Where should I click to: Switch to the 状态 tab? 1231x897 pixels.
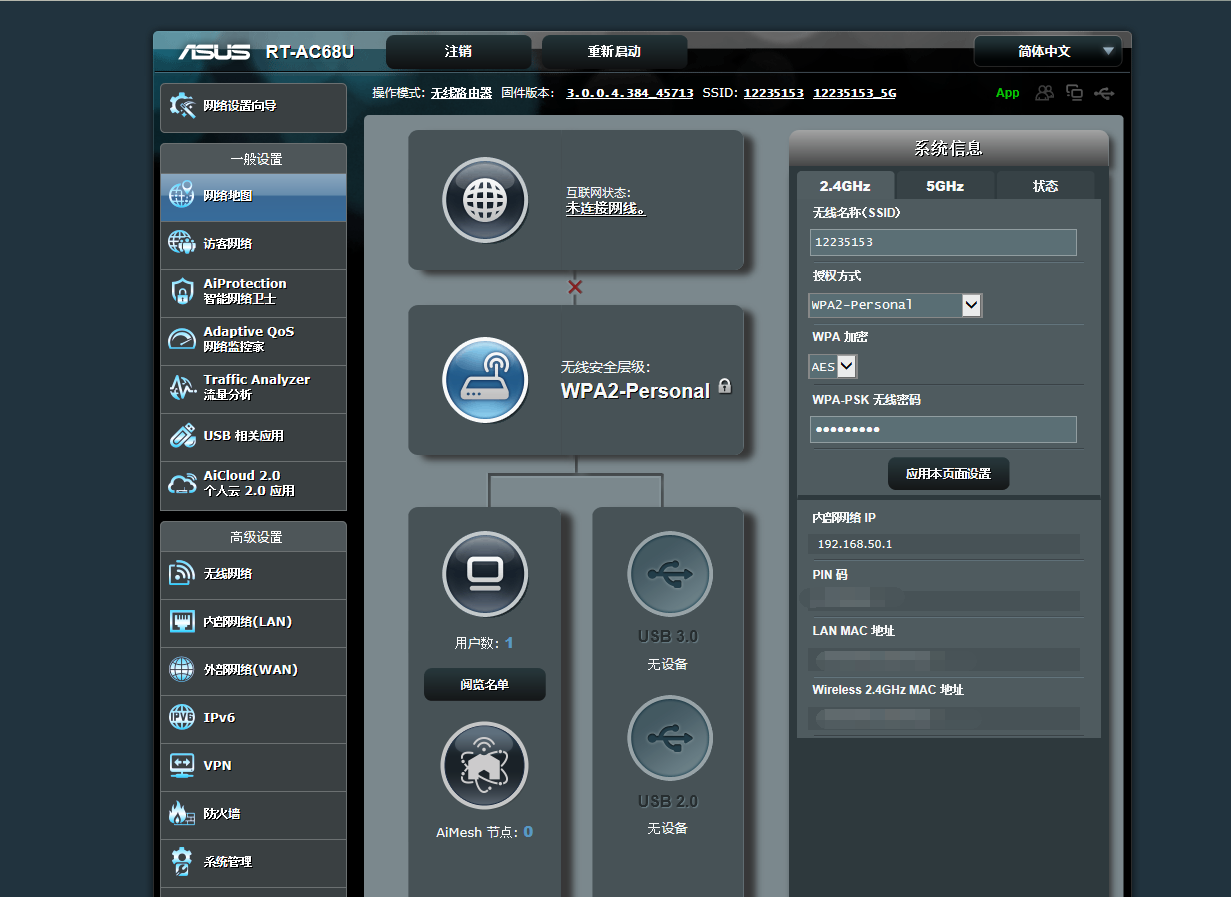(1046, 186)
